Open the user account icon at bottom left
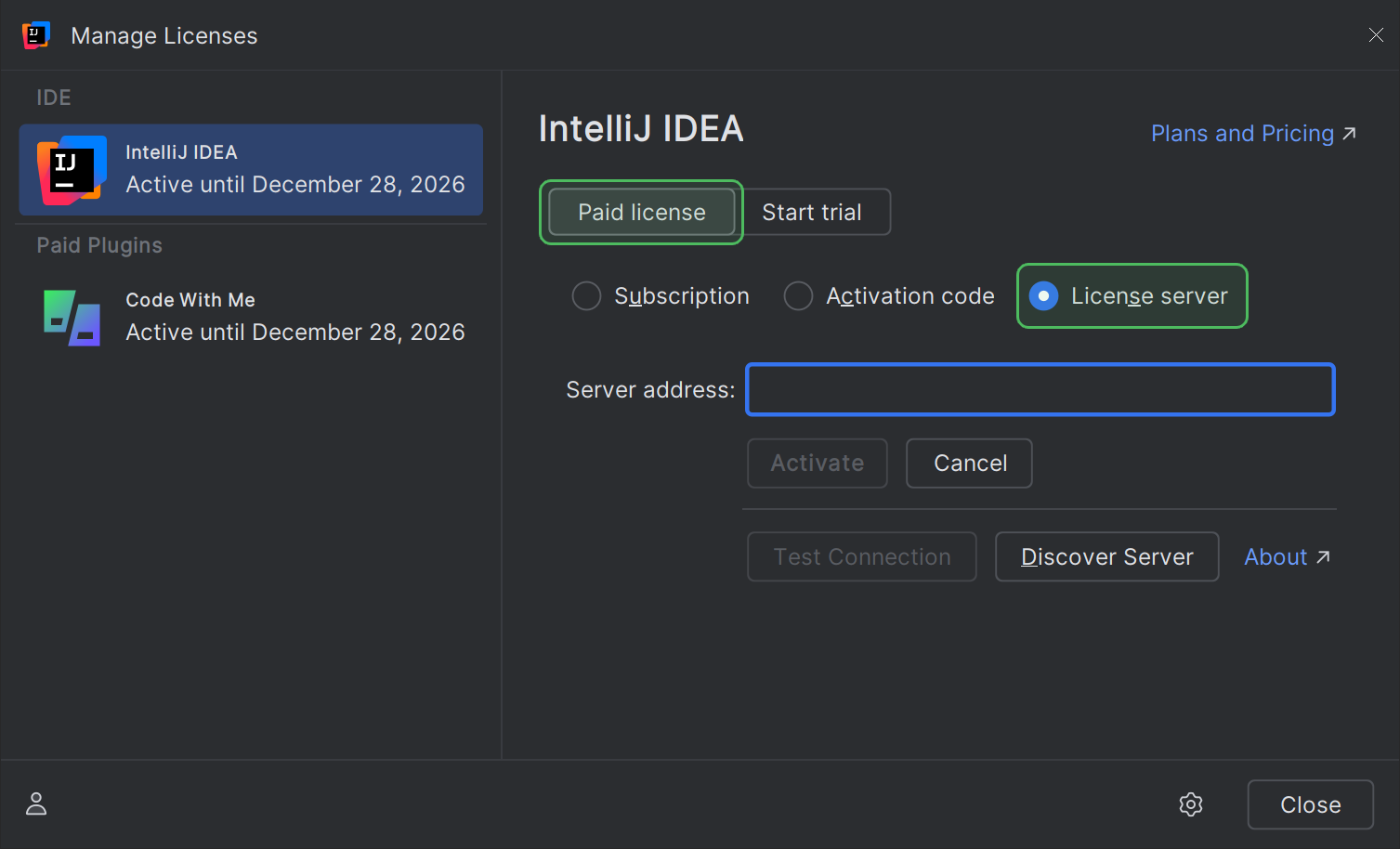The width and height of the screenshot is (1400, 849). coord(35,803)
